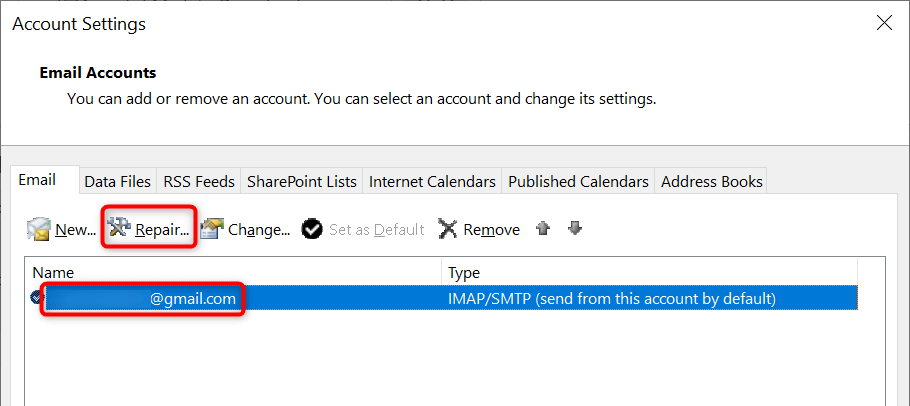Viewport: 910px width, 406px height.
Task: Click the Set as Default checkmark icon
Action: [312, 229]
